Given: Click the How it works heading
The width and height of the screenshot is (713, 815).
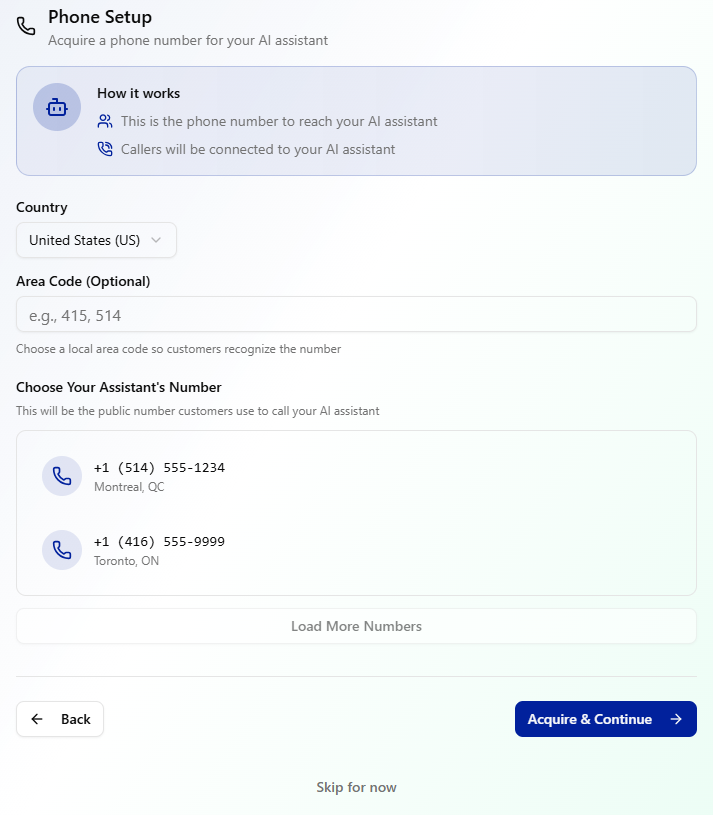Looking at the screenshot, I should click(138, 93).
